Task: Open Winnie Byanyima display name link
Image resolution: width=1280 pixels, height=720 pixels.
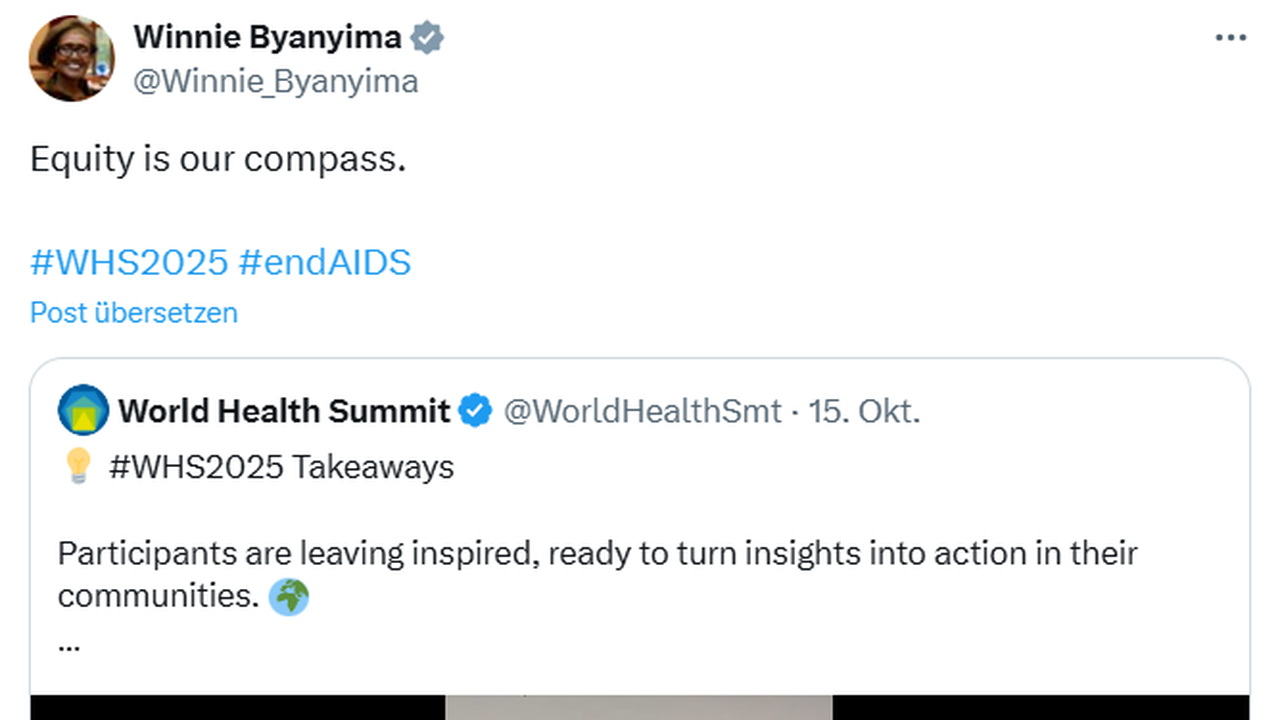Action: [267, 38]
